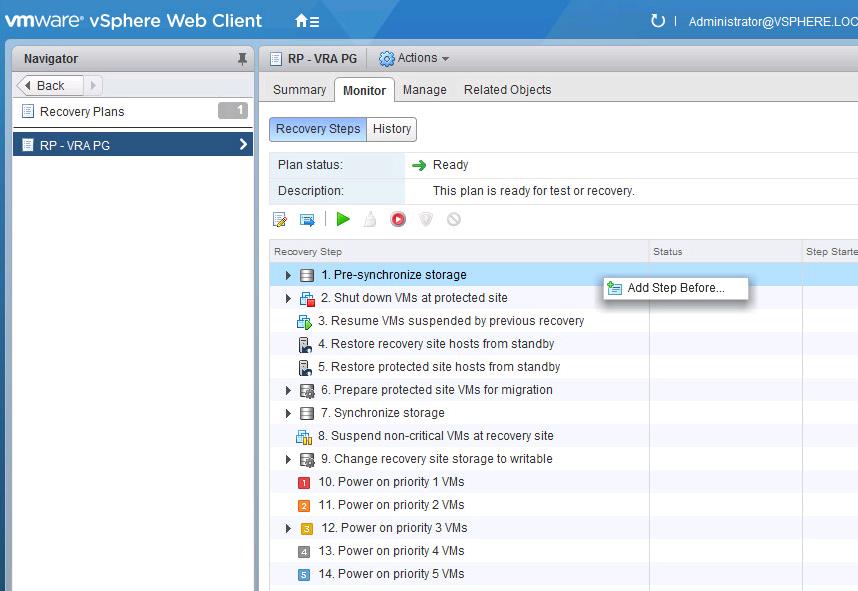Viewport: 858px width, 591px height.
Task: Expand the Shut down VMs step
Action: coord(288,298)
